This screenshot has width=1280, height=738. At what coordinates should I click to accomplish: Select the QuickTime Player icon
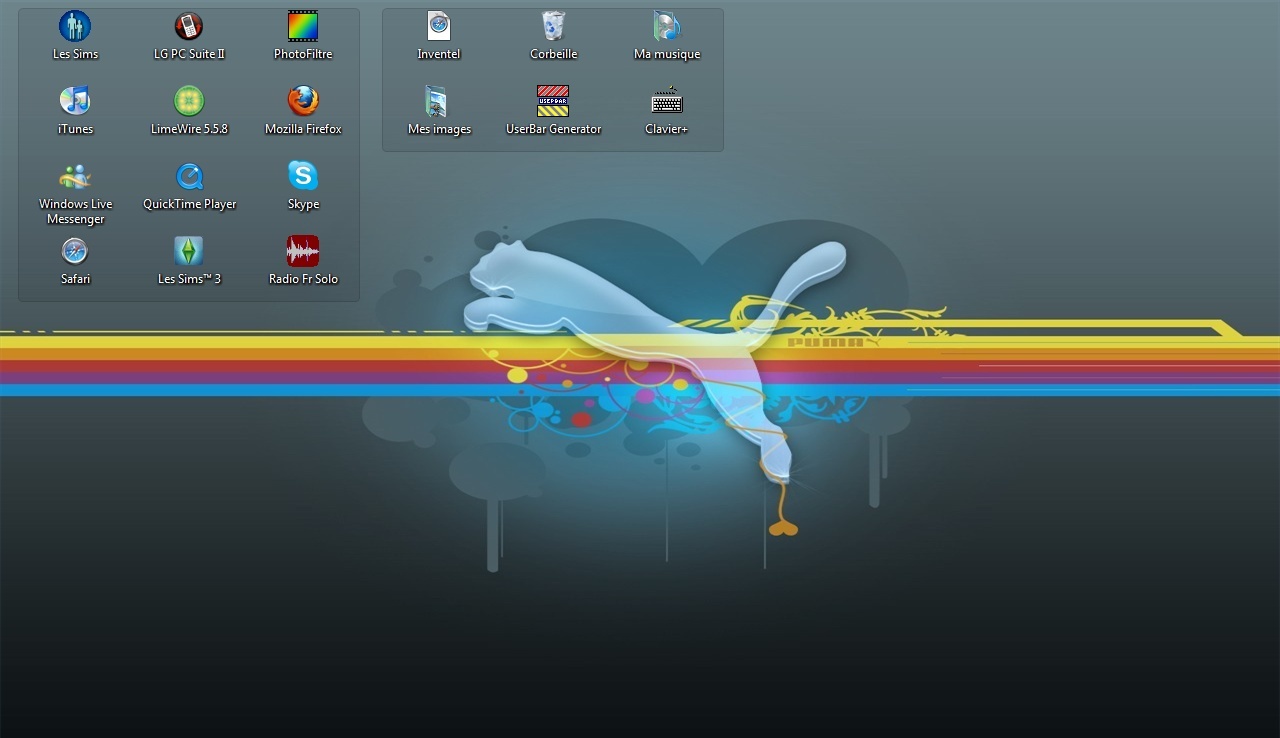189,177
